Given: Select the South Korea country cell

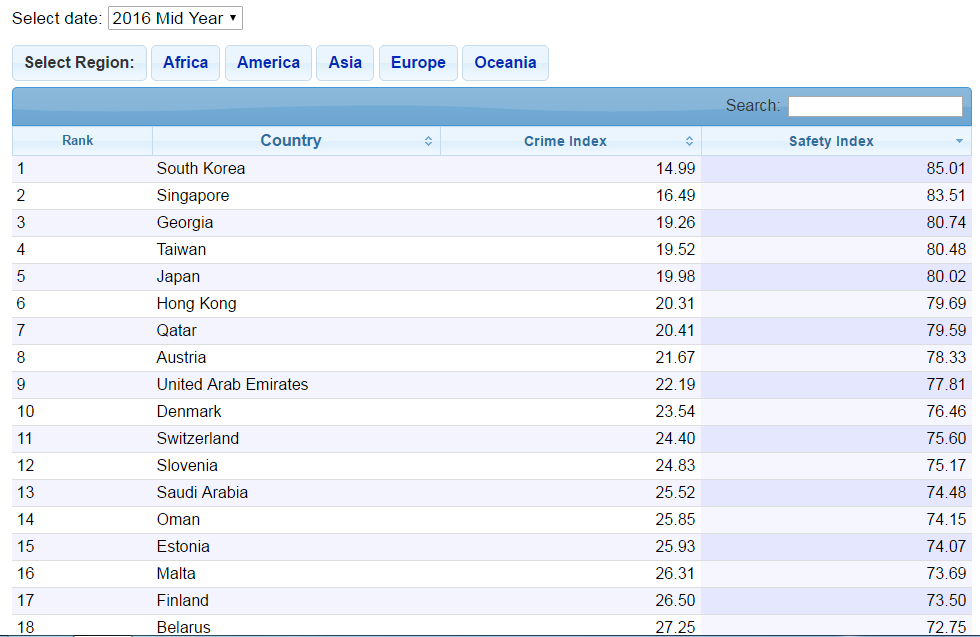Looking at the screenshot, I should (x=201, y=169).
